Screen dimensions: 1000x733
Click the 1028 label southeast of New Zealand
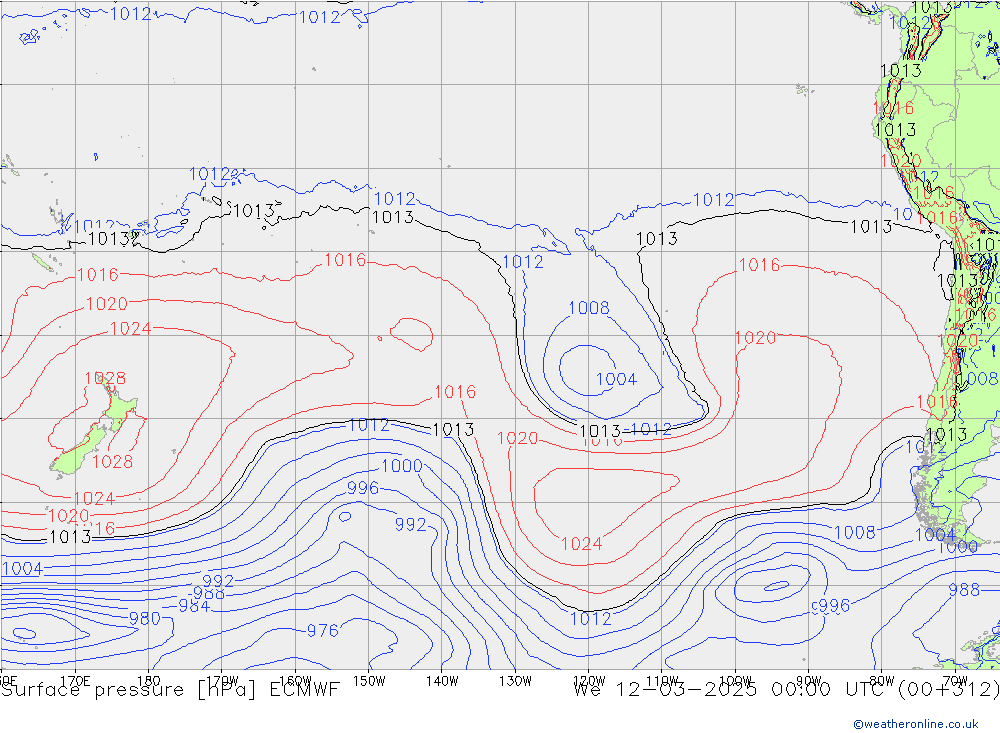(x=112, y=461)
